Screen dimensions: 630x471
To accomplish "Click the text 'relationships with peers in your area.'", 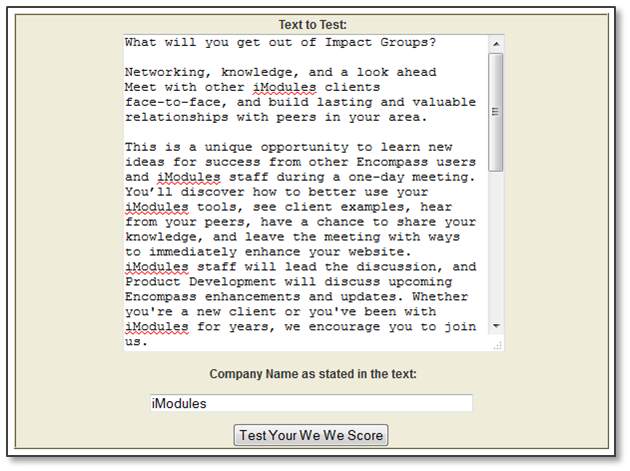I will pyautogui.click(x=276, y=117).
